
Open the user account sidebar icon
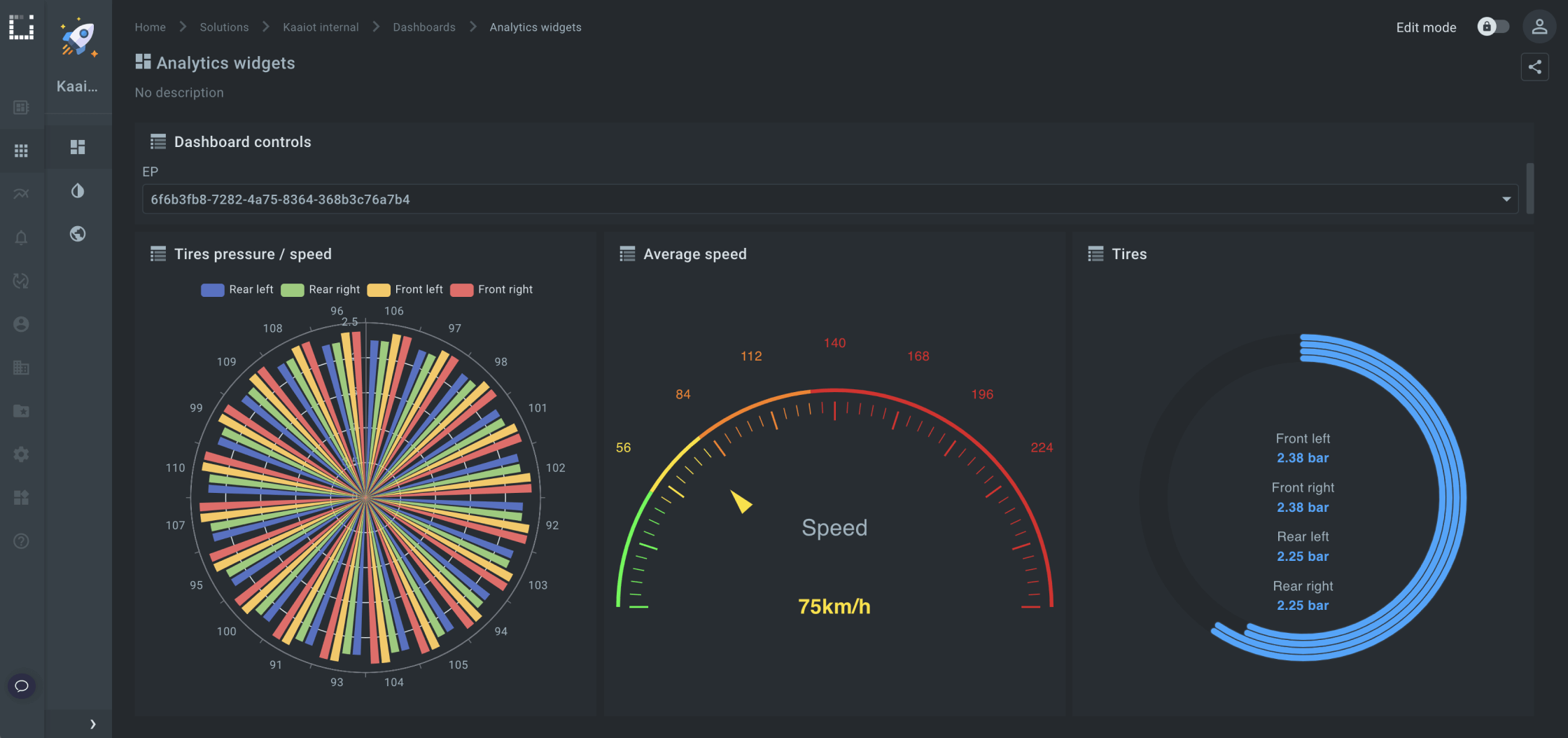[21, 324]
